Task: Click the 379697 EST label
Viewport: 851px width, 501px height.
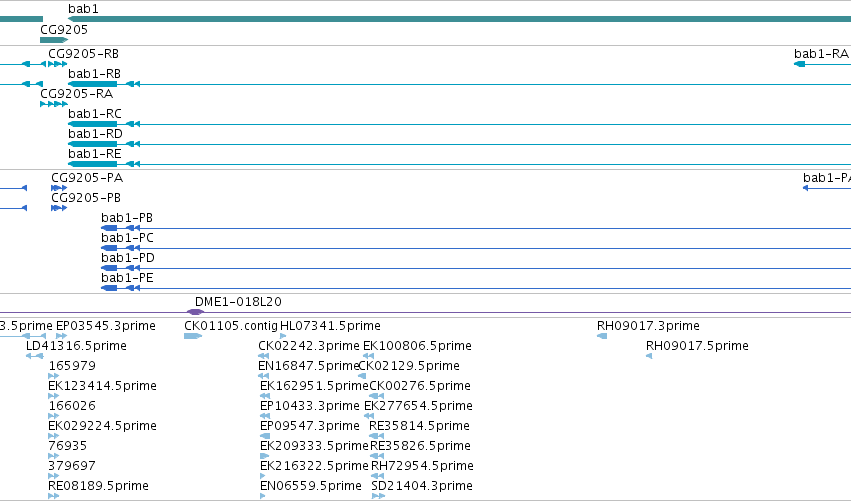Action: [72, 466]
